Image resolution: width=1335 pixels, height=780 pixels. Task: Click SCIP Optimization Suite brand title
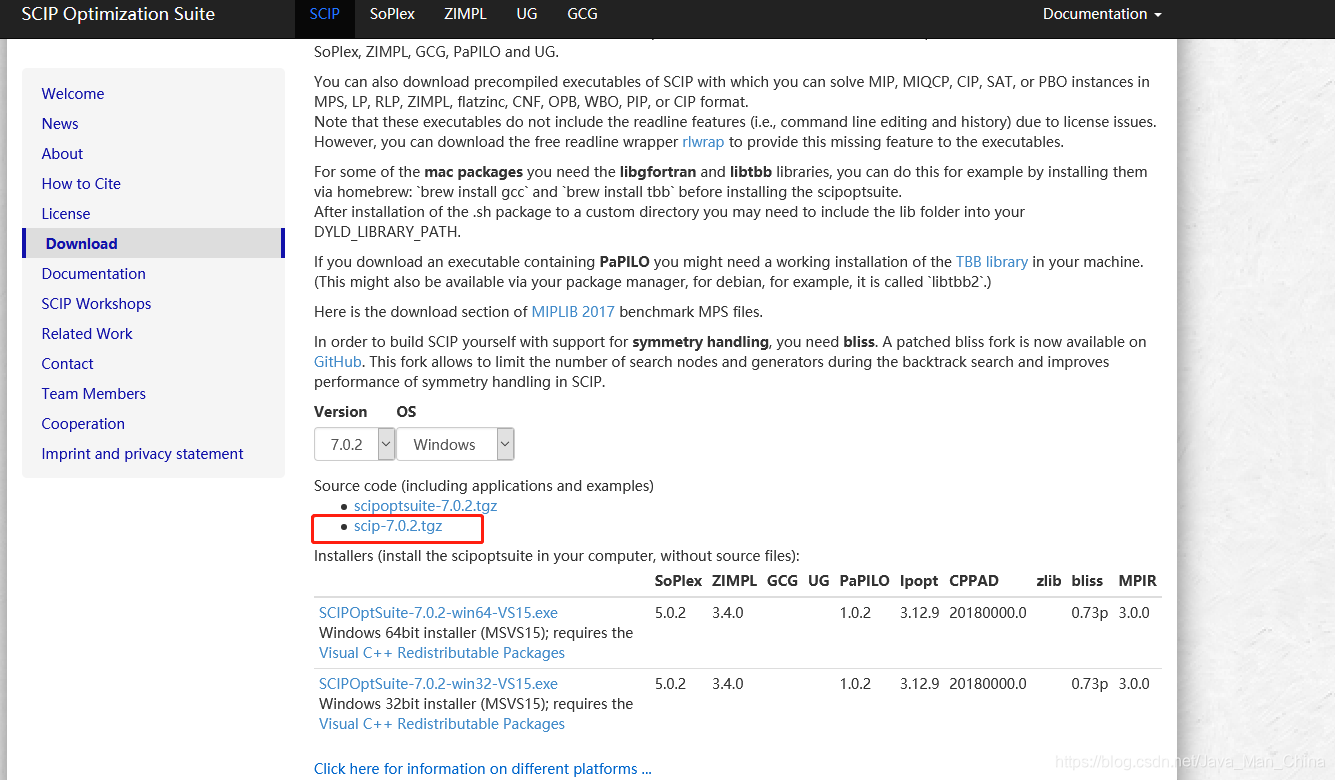point(118,14)
